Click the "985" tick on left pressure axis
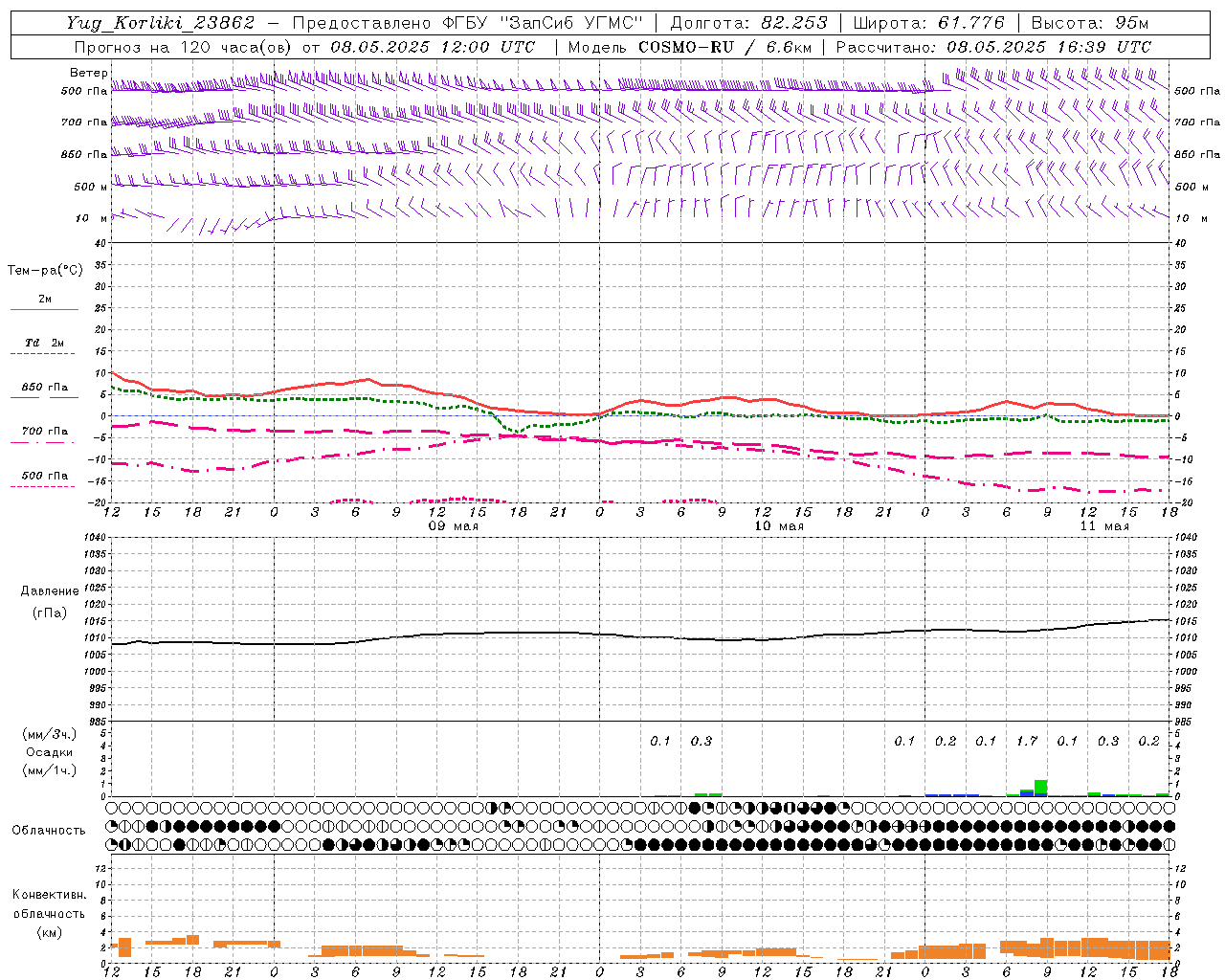This screenshot has height=980, width=1225. pyautogui.click(x=96, y=722)
